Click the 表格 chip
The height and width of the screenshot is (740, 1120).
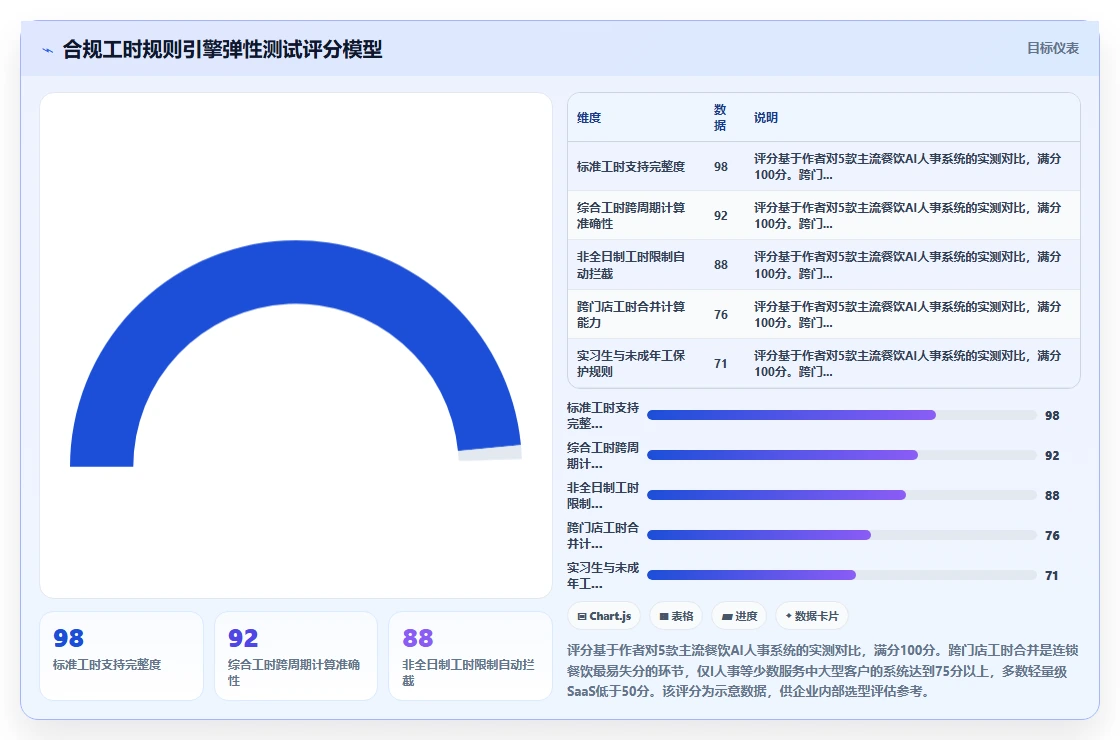click(676, 616)
